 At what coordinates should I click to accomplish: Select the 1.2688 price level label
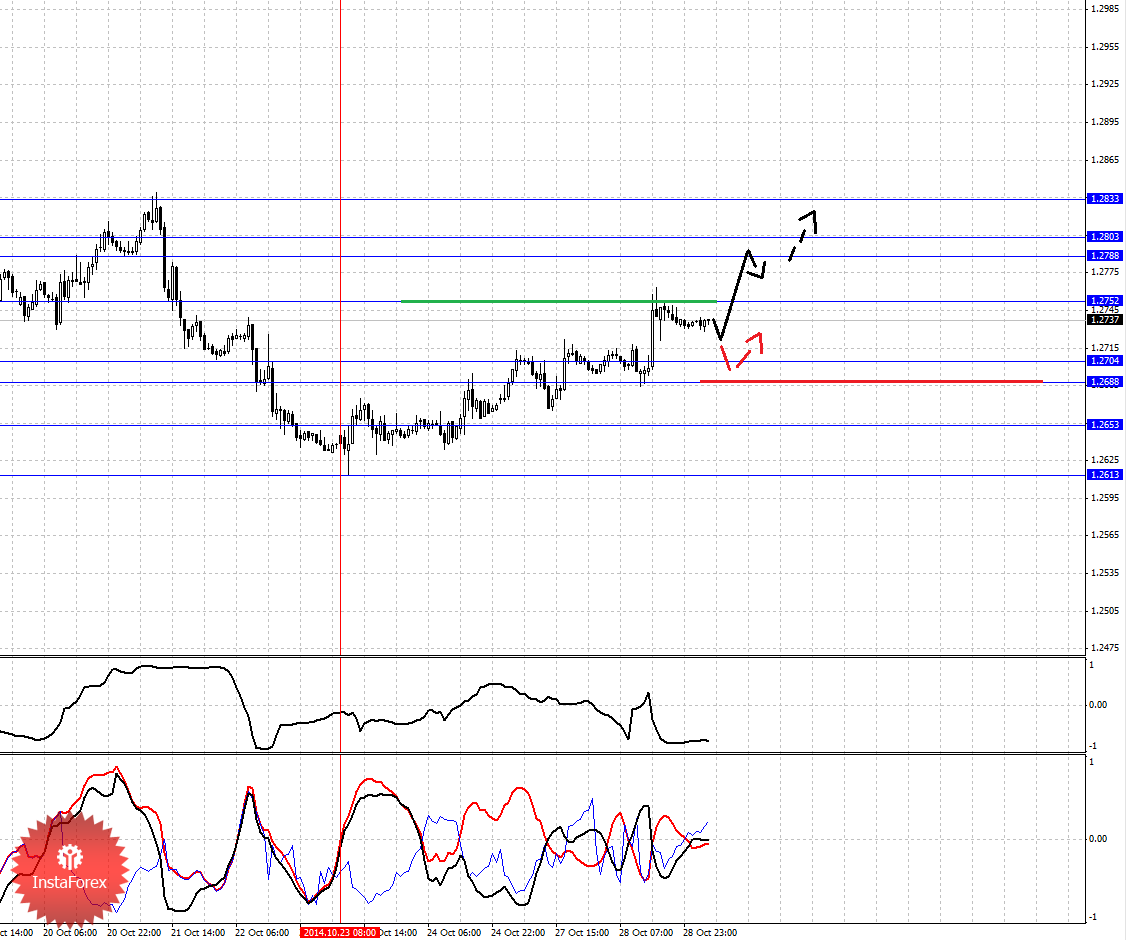click(1105, 382)
